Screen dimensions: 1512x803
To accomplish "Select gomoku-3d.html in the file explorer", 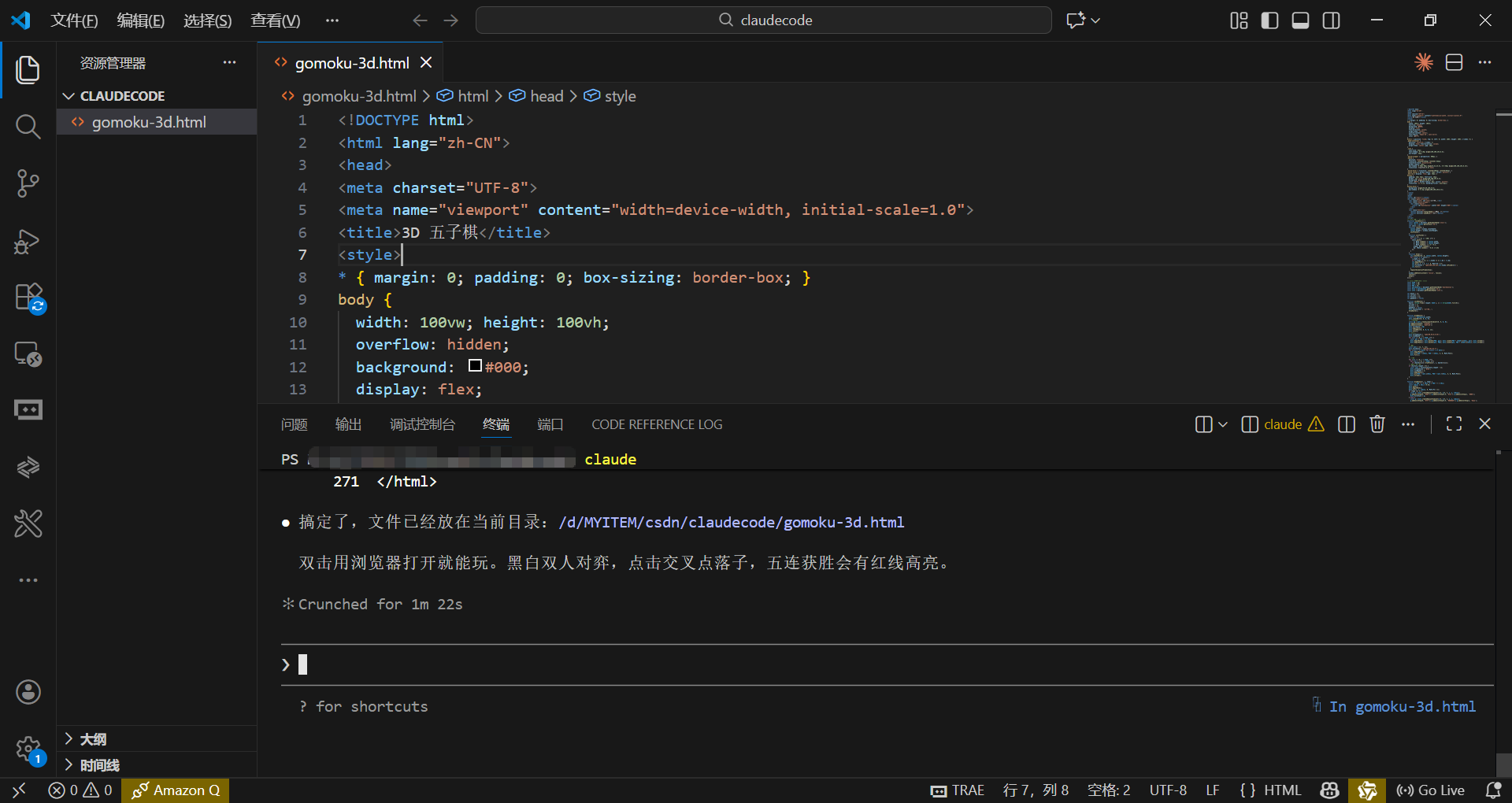I will coord(157,122).
